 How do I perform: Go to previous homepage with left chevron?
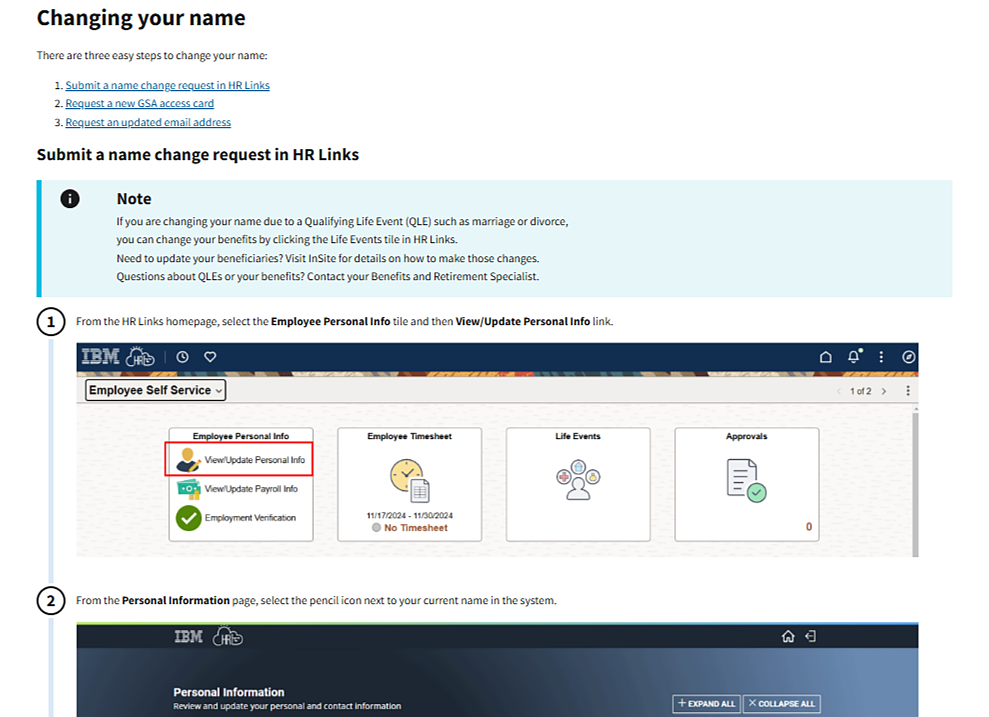click(x=839, y=391)
